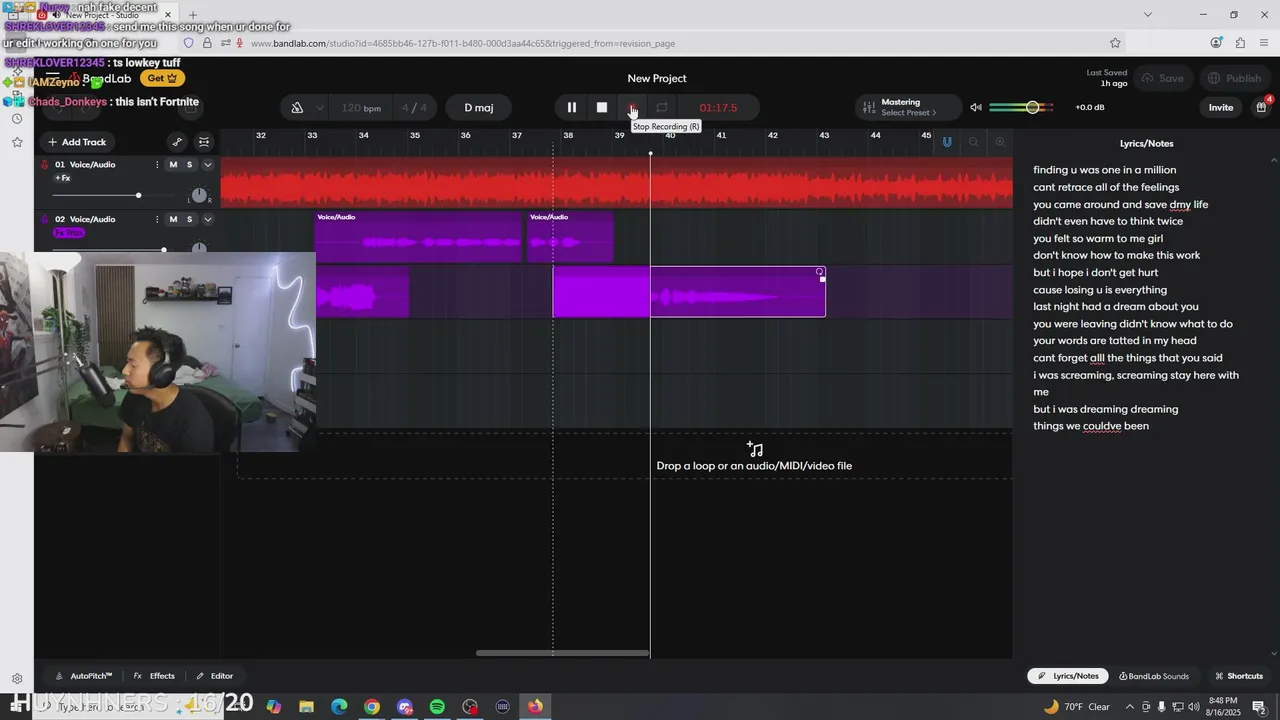Open Google Chrome from the taskbar
Viewport: 1280px width, 720px height.
[372, 707]
